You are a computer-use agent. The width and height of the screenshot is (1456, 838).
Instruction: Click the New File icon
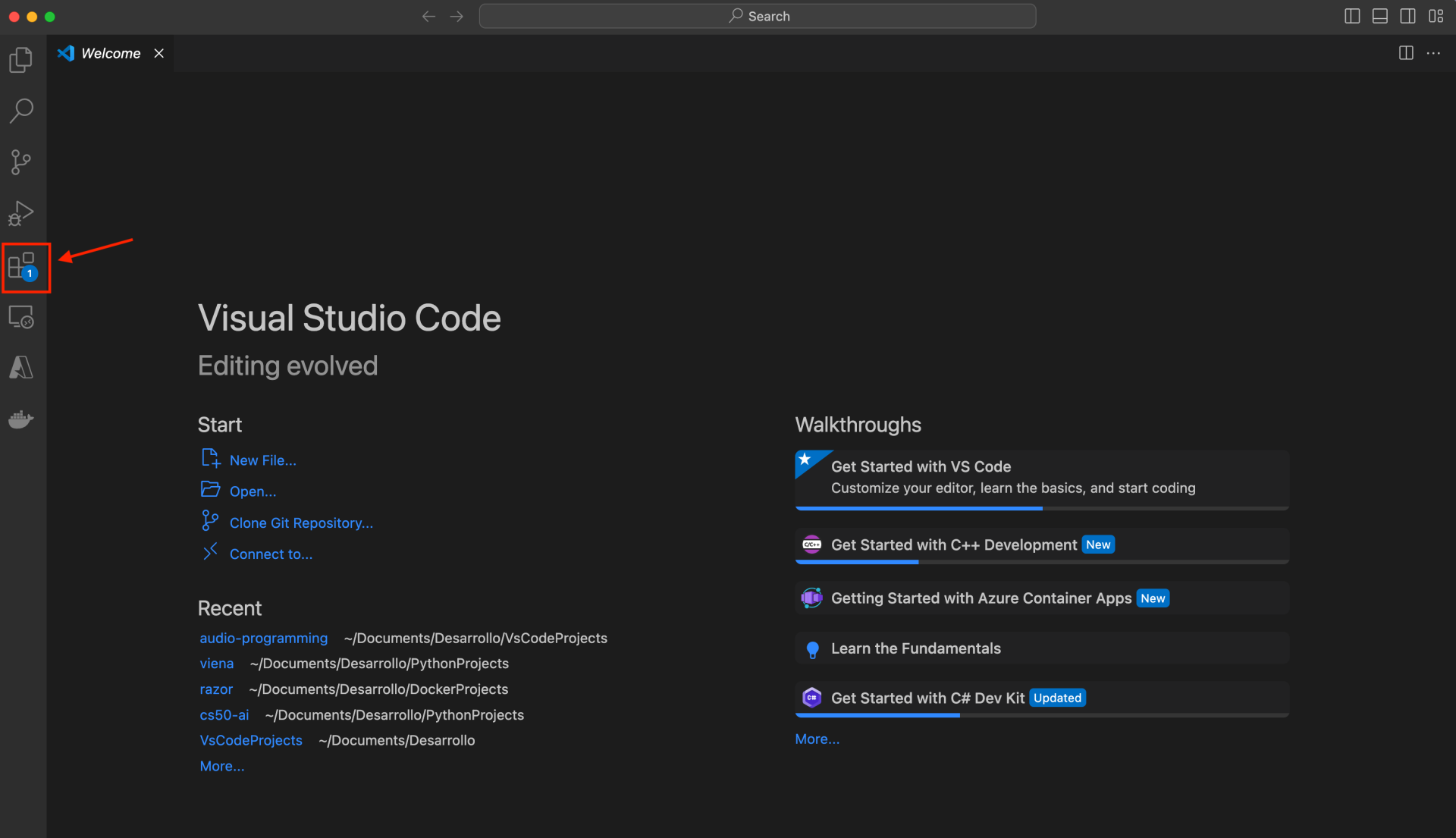tap(211, 459)
